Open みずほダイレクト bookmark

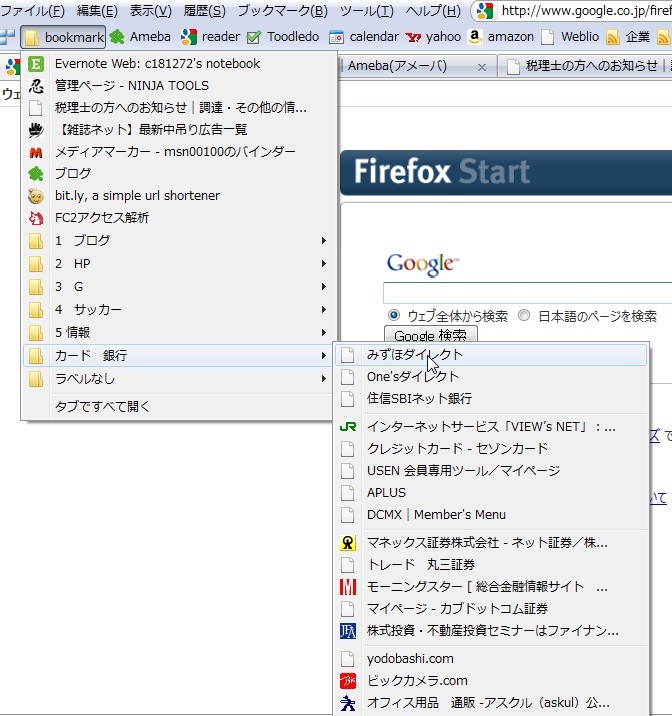pyautogui.click(x=491, y=355)
